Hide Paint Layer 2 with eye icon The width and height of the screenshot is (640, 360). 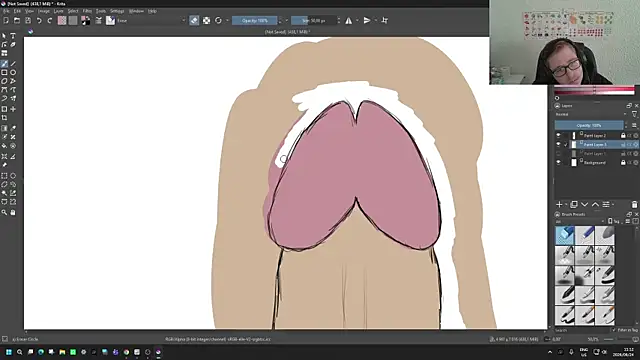(558, 136)
